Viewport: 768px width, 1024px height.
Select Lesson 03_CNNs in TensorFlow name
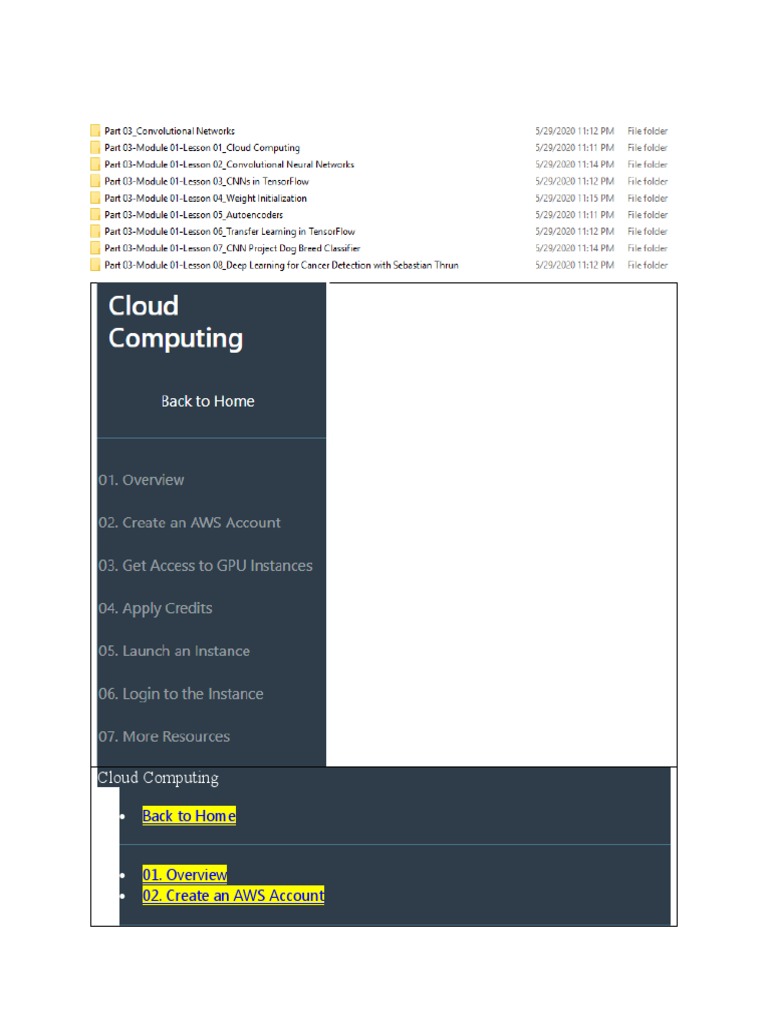pos(206,182)
